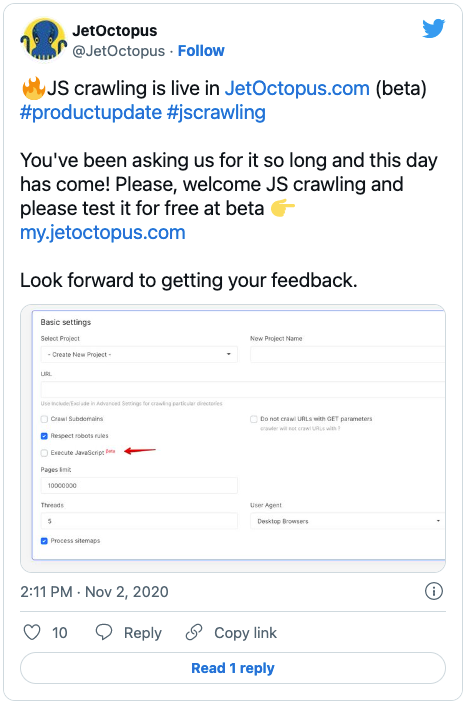Open the JetOctopus.com link
Viewport: 466px width, 704px height.
(x=297, y=88)
